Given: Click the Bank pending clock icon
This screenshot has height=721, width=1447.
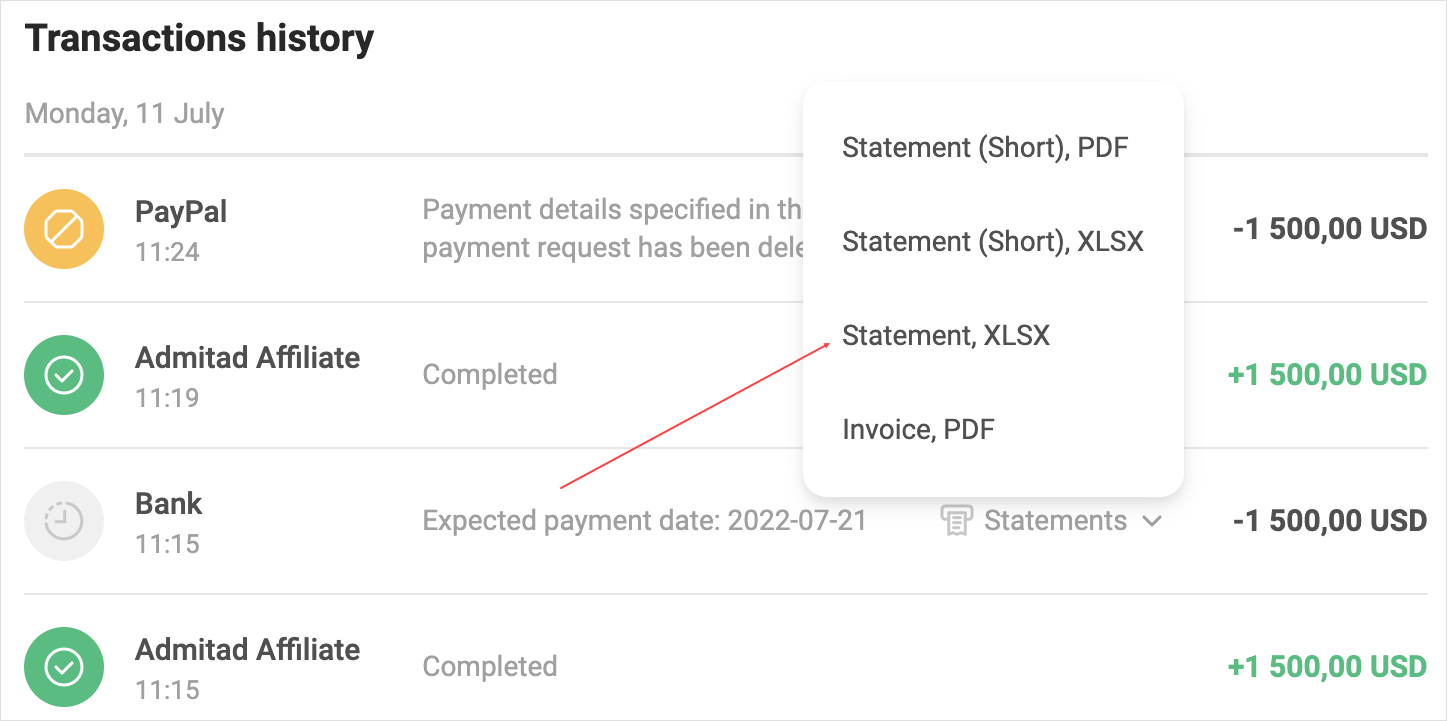Looking at the screenshot, I should [64, 521].
